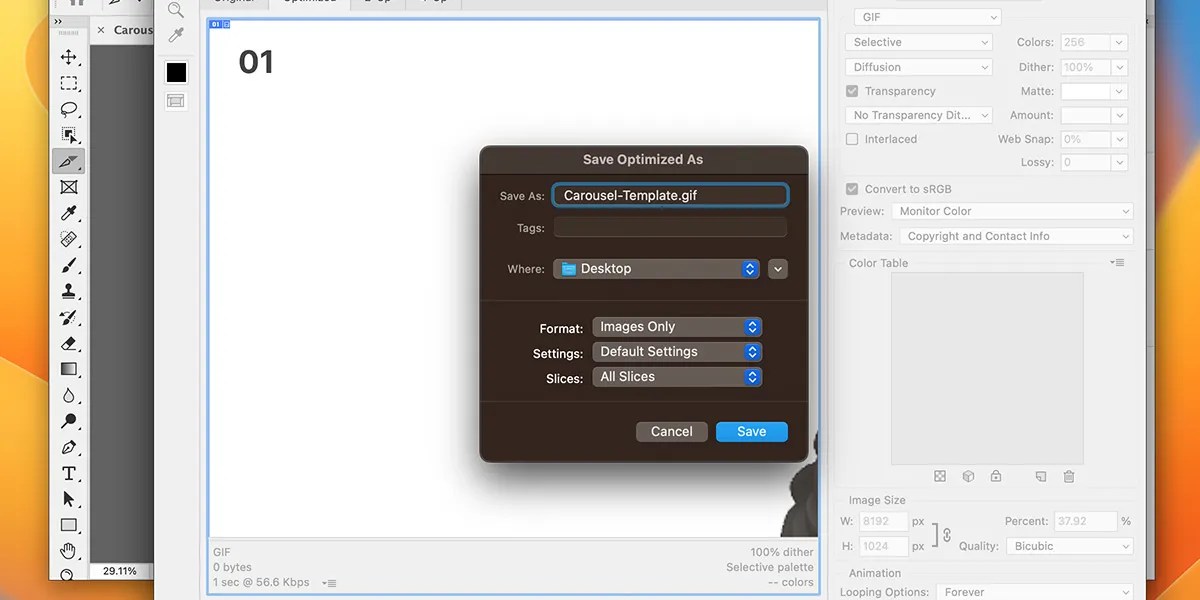The height and width of the screenshot is (600, 1200).
Task: Click the Cancel button
Action: point(671,431)
